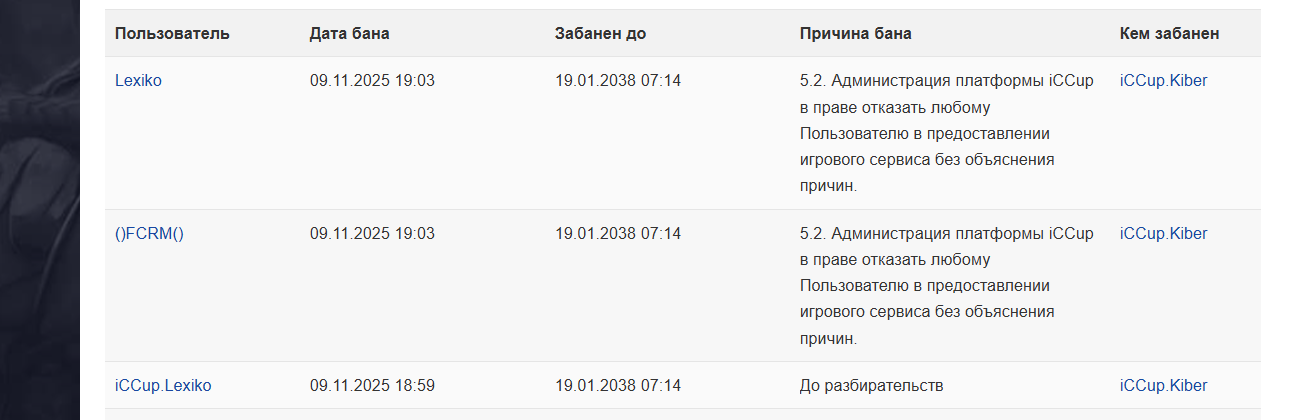Click the Кем забанен column header
The image size is (1297, 420).
click(1169, 34)
